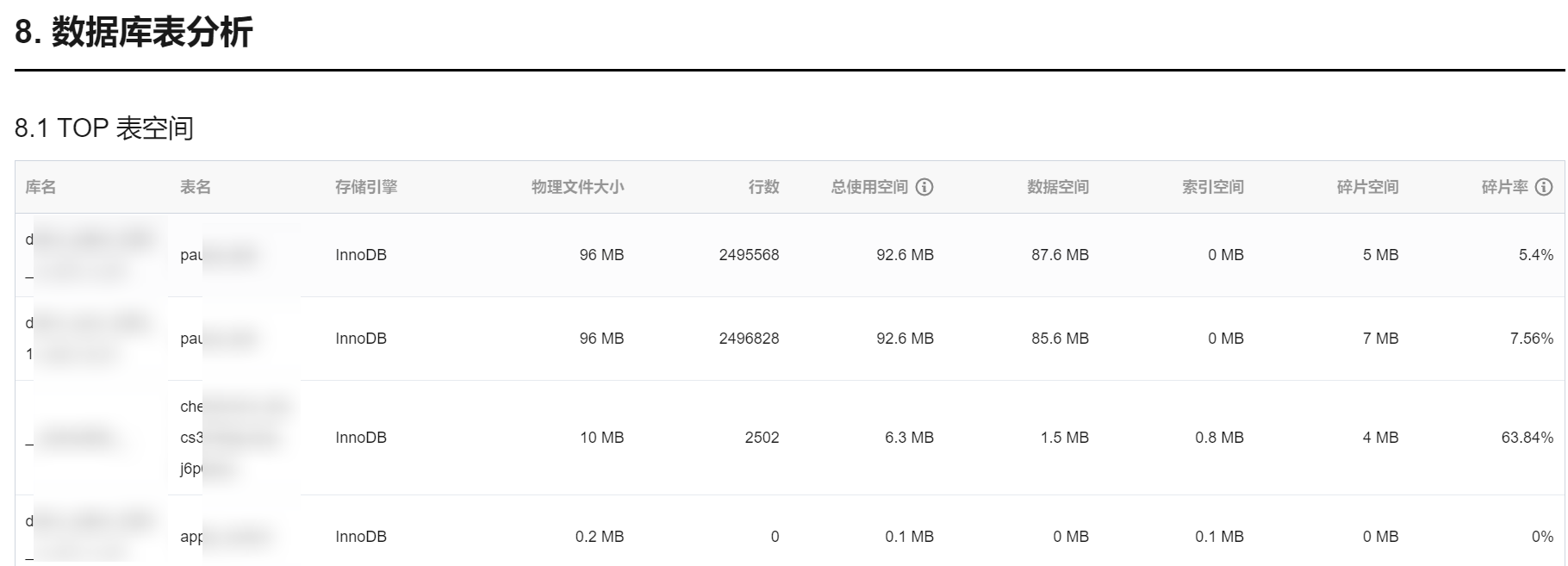1568x566 pixels.
Task: Click the info icon beside 总使用空间
Action: pos(924,187)
